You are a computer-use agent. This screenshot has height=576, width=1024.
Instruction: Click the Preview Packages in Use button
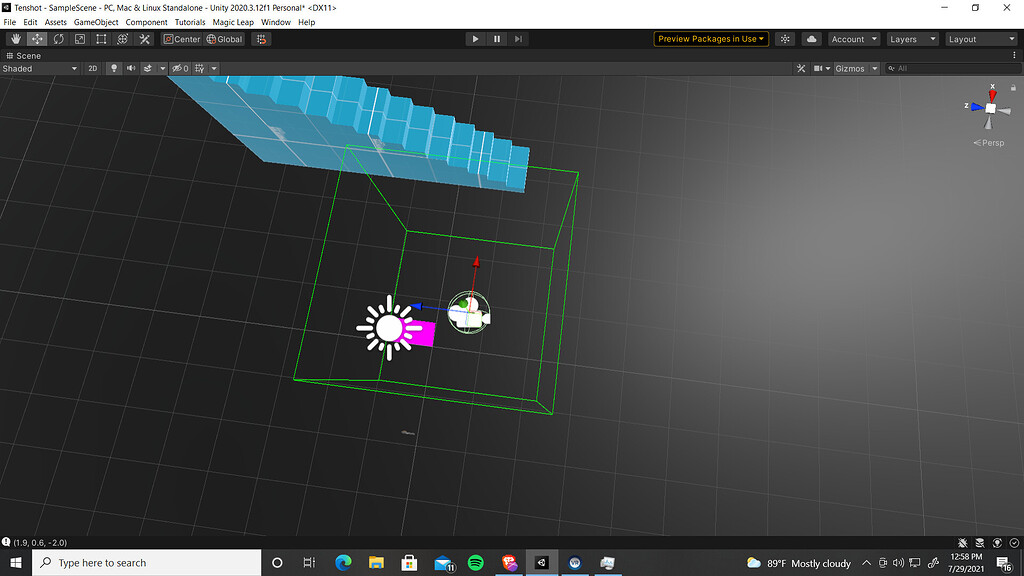coord(710,38)
